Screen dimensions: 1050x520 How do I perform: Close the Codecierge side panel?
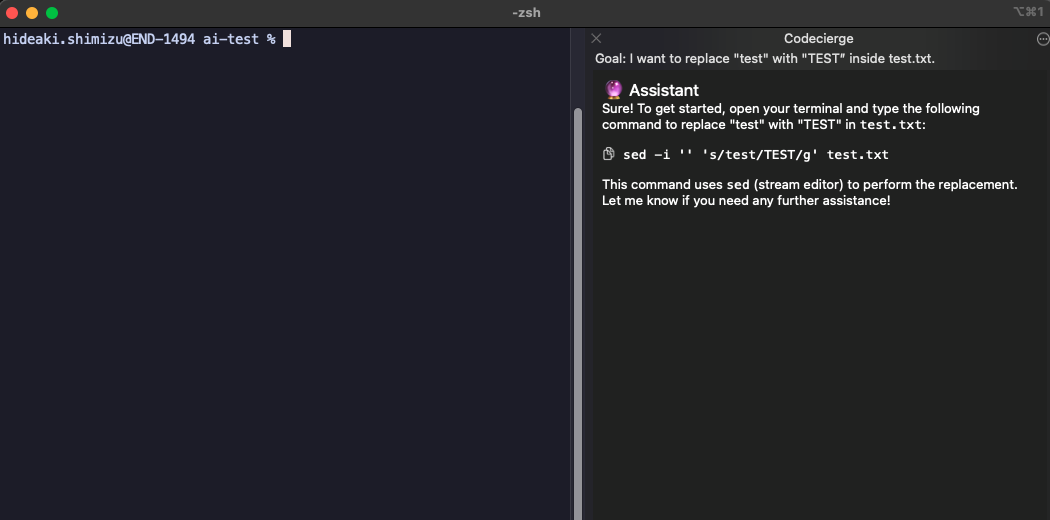point(596,39)
